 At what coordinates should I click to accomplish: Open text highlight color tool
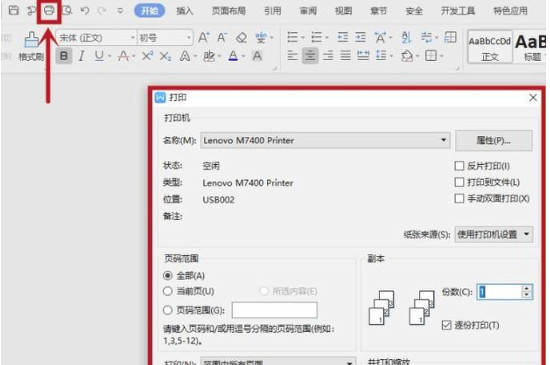pos(209,56)
